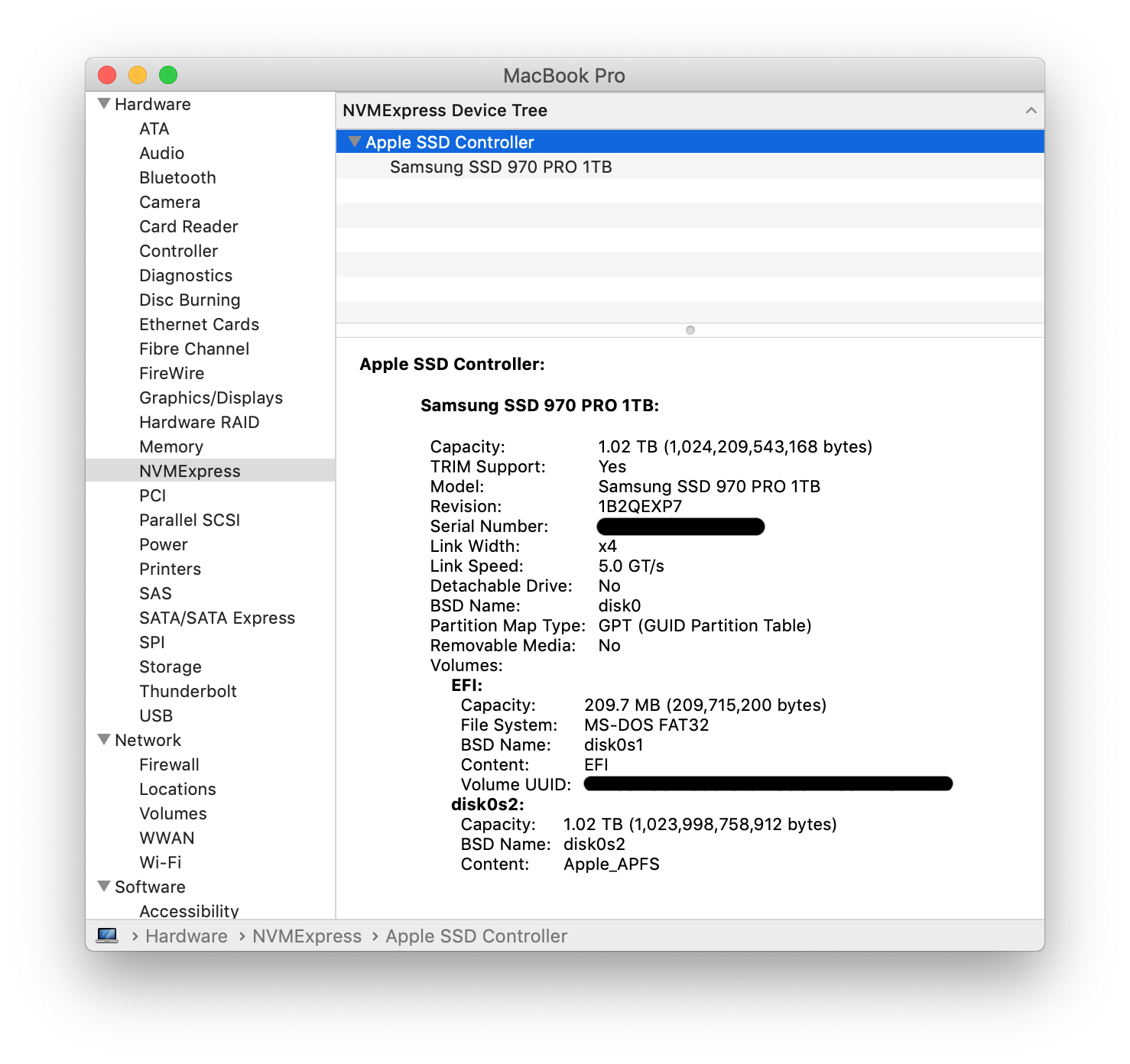Viewport: 1130px width, 1064px height.
Task: Select Parallel SCSI in the sidebar
Action: (x=190, y=520)
